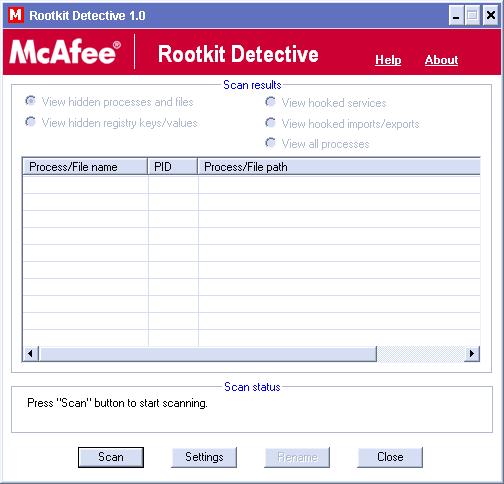Click the McAfee M icon in title bar
This screenshot has width=504, height=484.
(x=16, y=15)
